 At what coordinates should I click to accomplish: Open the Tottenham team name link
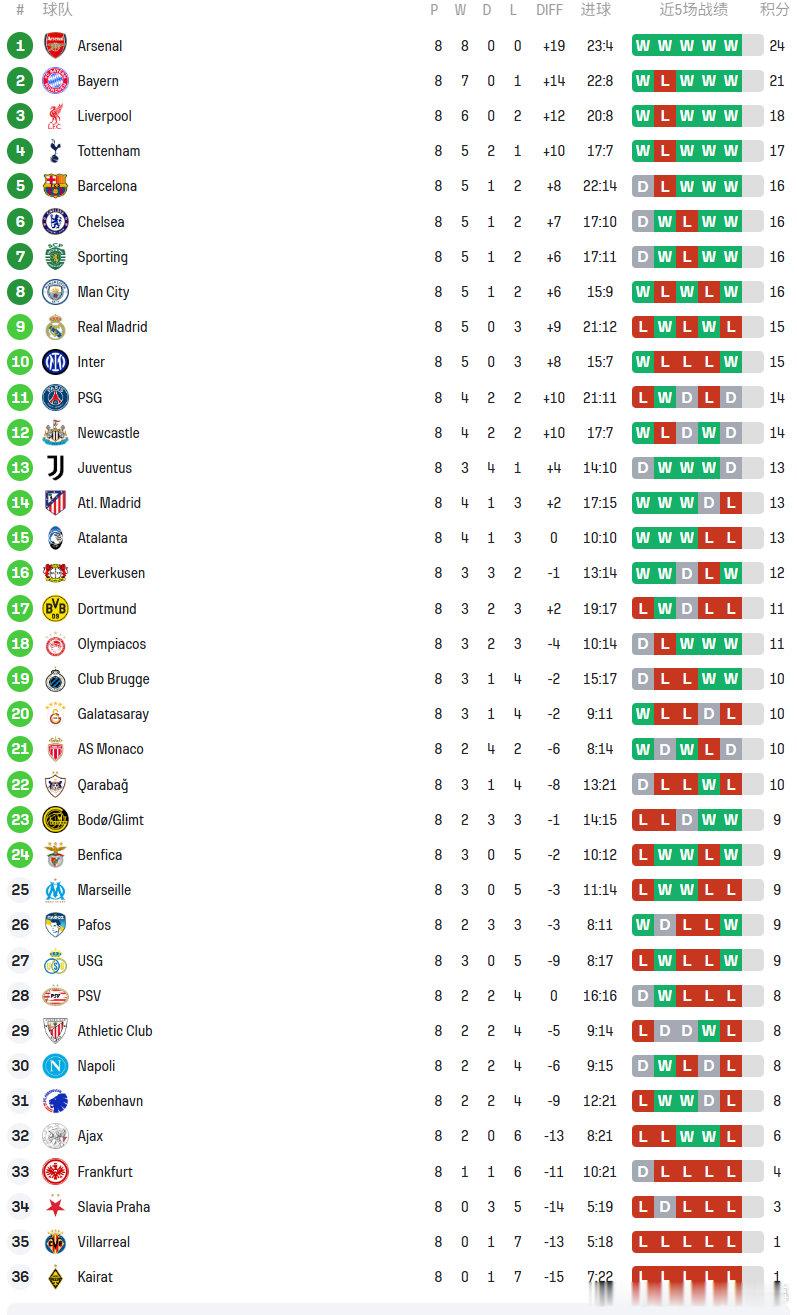[x=108, y=151]
